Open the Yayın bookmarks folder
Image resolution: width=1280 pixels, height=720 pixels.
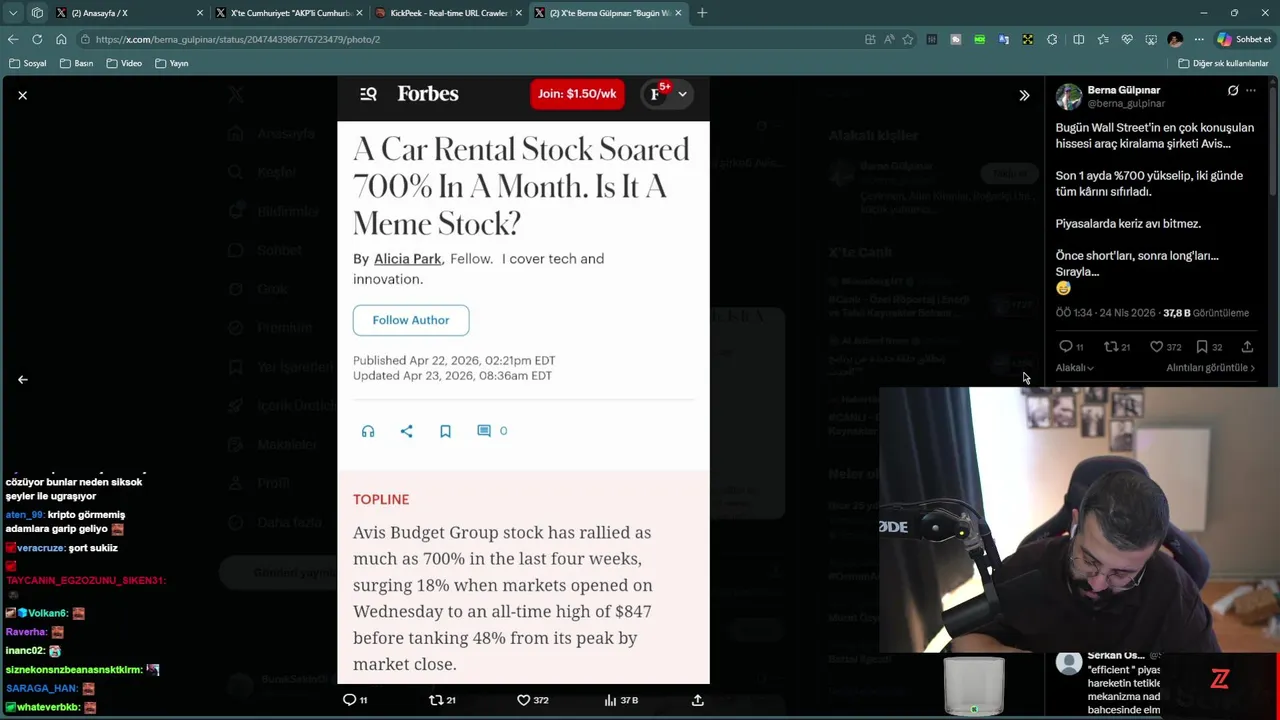[172, 63]
